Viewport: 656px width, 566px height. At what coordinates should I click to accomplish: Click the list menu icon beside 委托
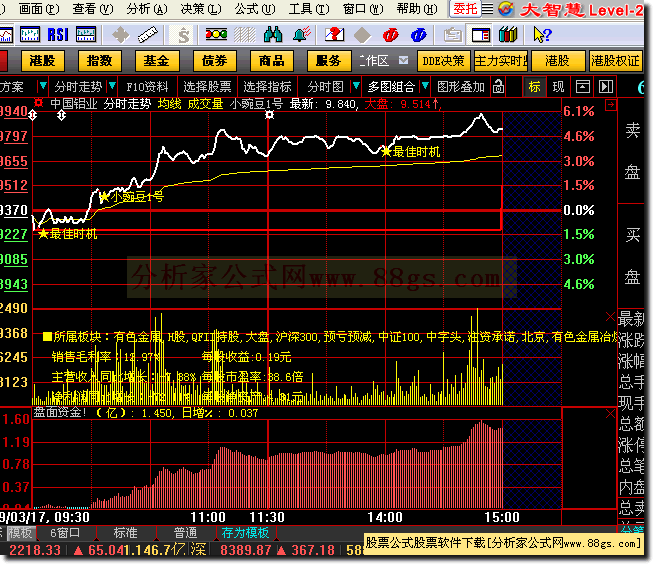point(487,9)
